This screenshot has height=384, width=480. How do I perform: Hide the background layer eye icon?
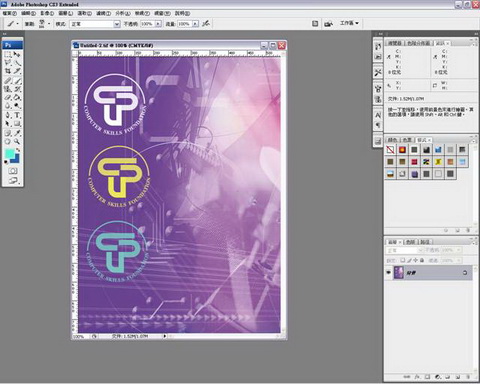pos(388,273)
